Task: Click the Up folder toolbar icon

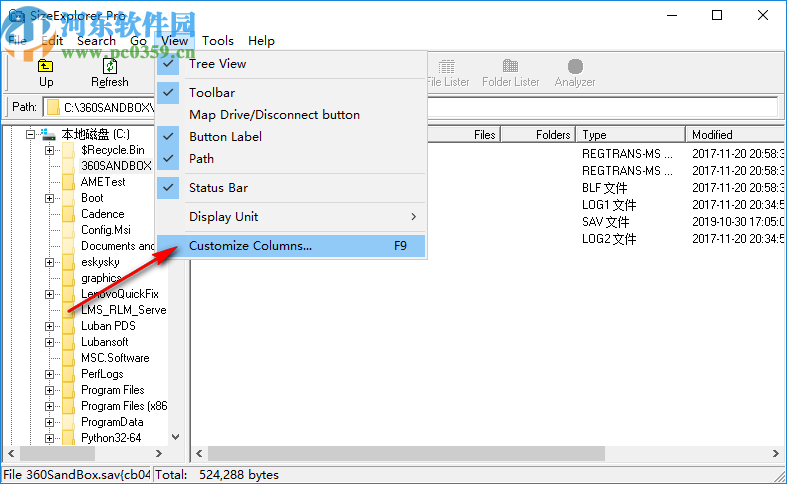Action: click(46, 66)
